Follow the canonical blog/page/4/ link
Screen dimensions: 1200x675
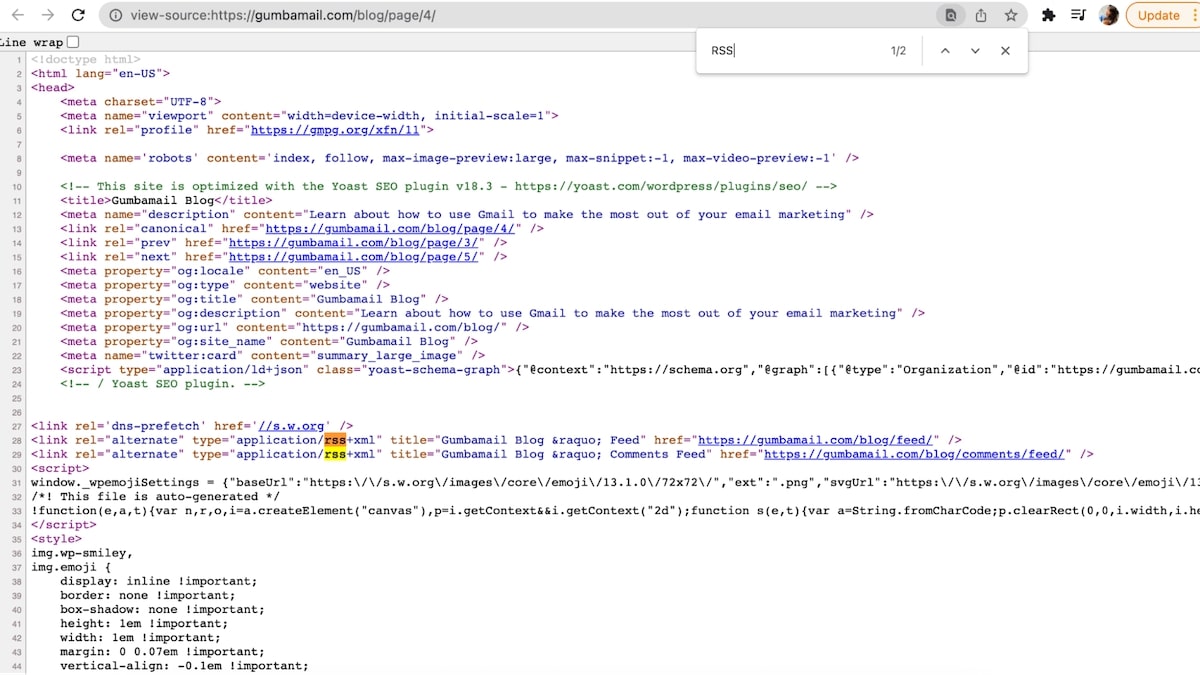click(x=391, y=228)
